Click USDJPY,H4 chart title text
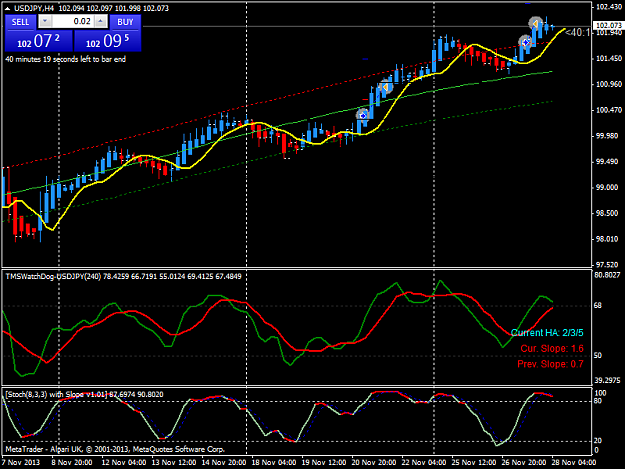625x469 pixels. (x=33, y=8)
